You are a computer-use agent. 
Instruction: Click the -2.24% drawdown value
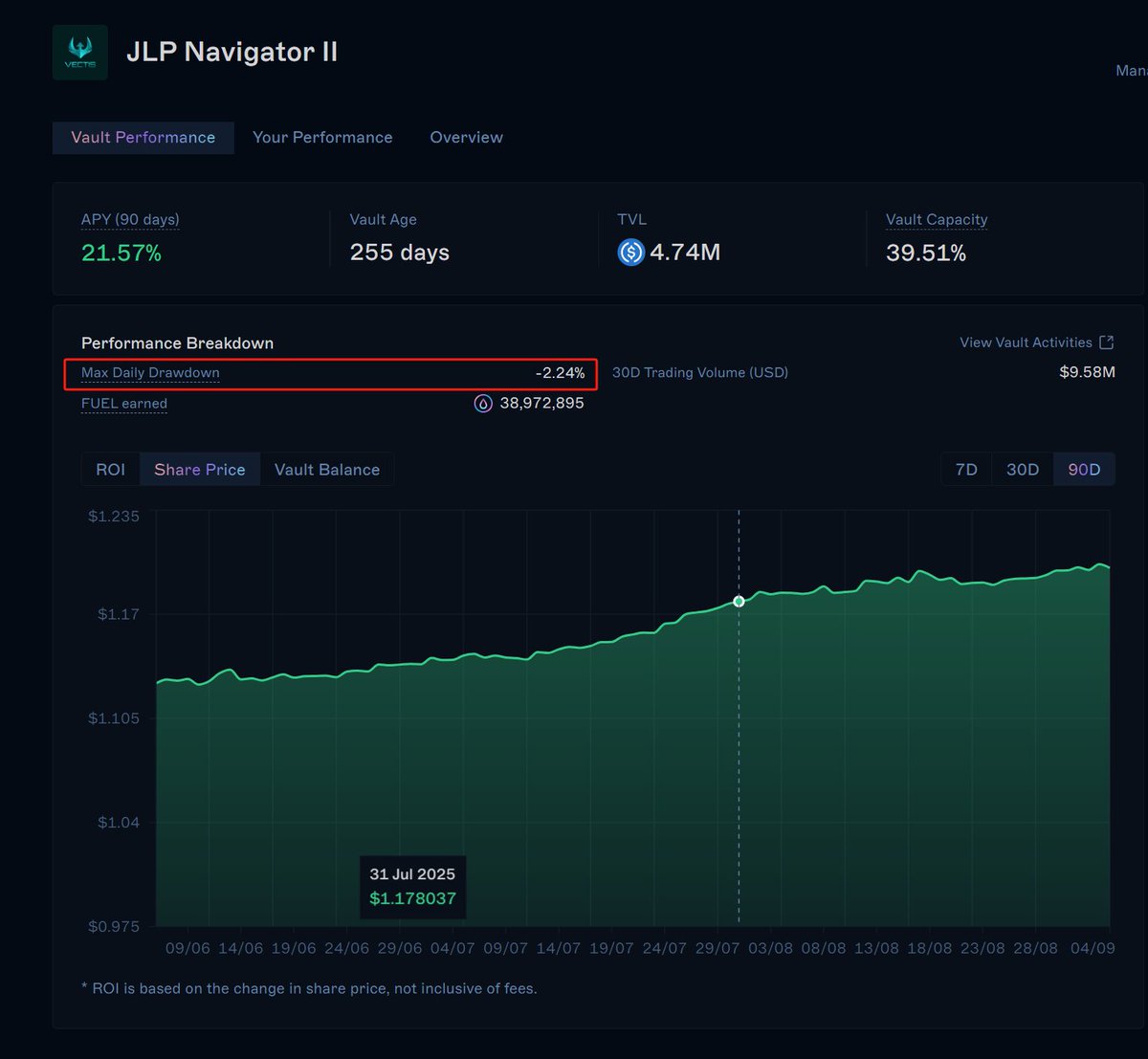click(560, 373)
